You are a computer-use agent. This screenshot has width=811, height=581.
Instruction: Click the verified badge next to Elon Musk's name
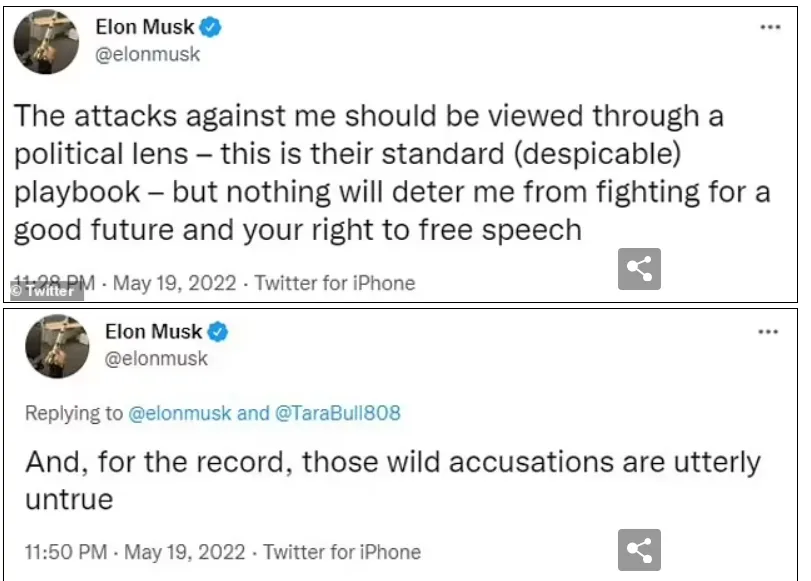point(210,27)
